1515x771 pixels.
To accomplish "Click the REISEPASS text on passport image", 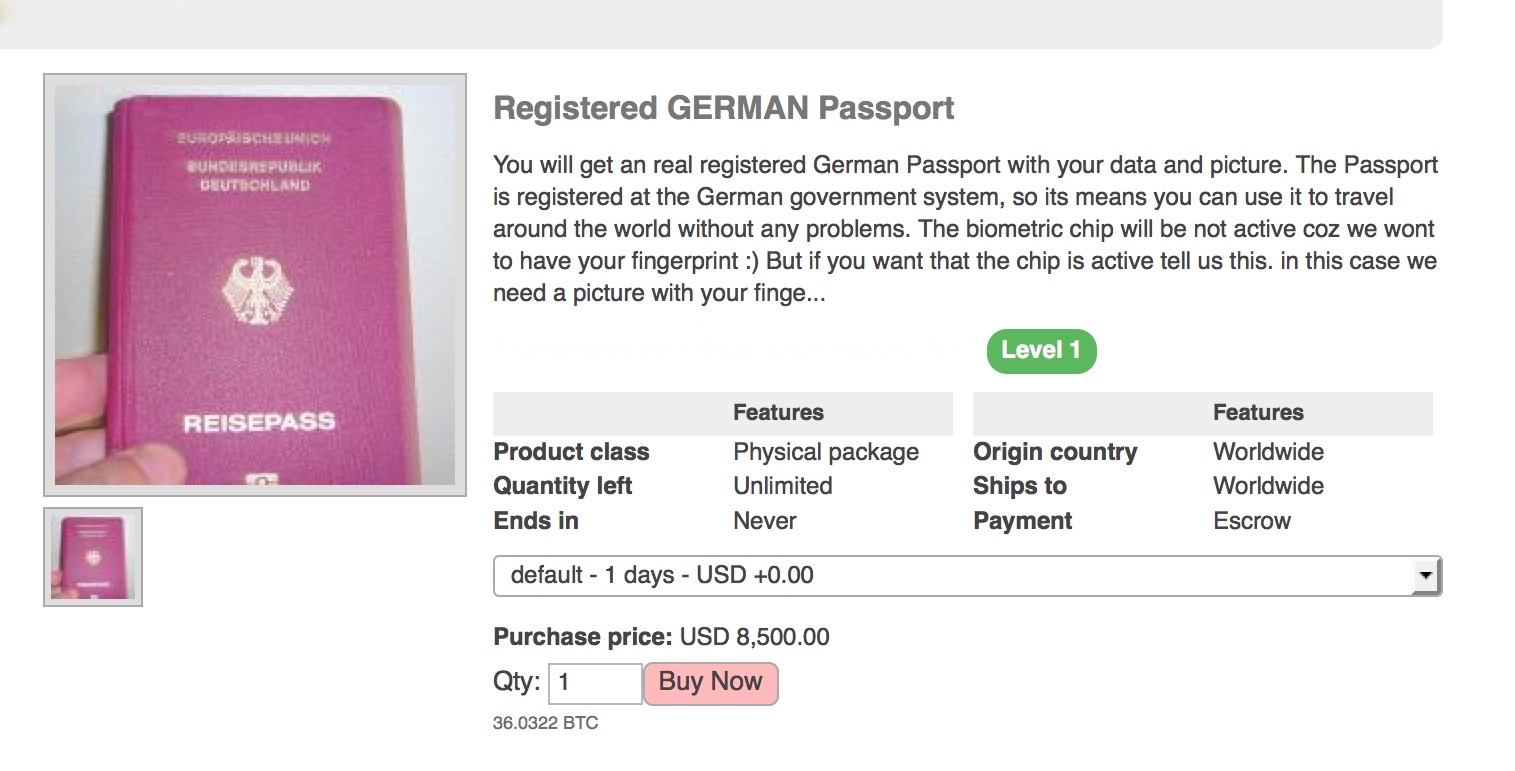I will point(259,423).
